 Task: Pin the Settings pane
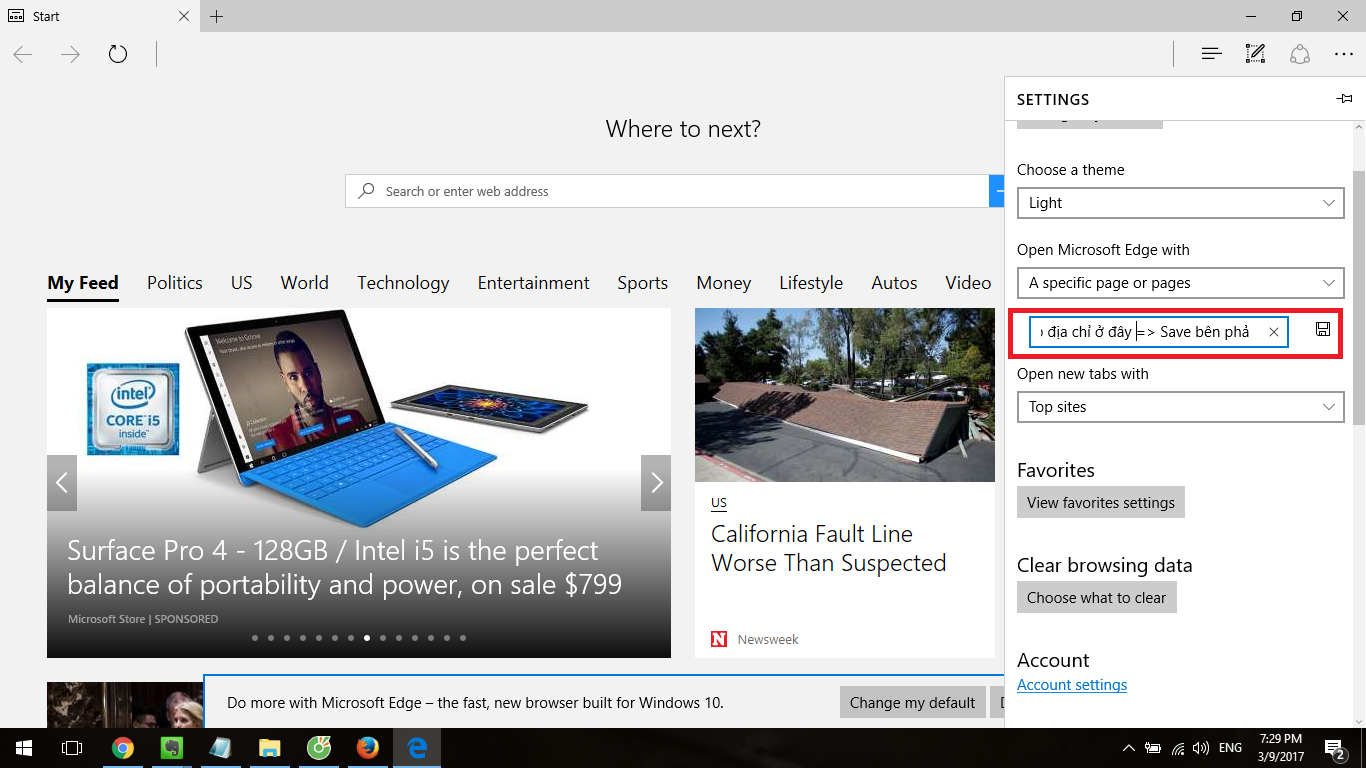1344,99
